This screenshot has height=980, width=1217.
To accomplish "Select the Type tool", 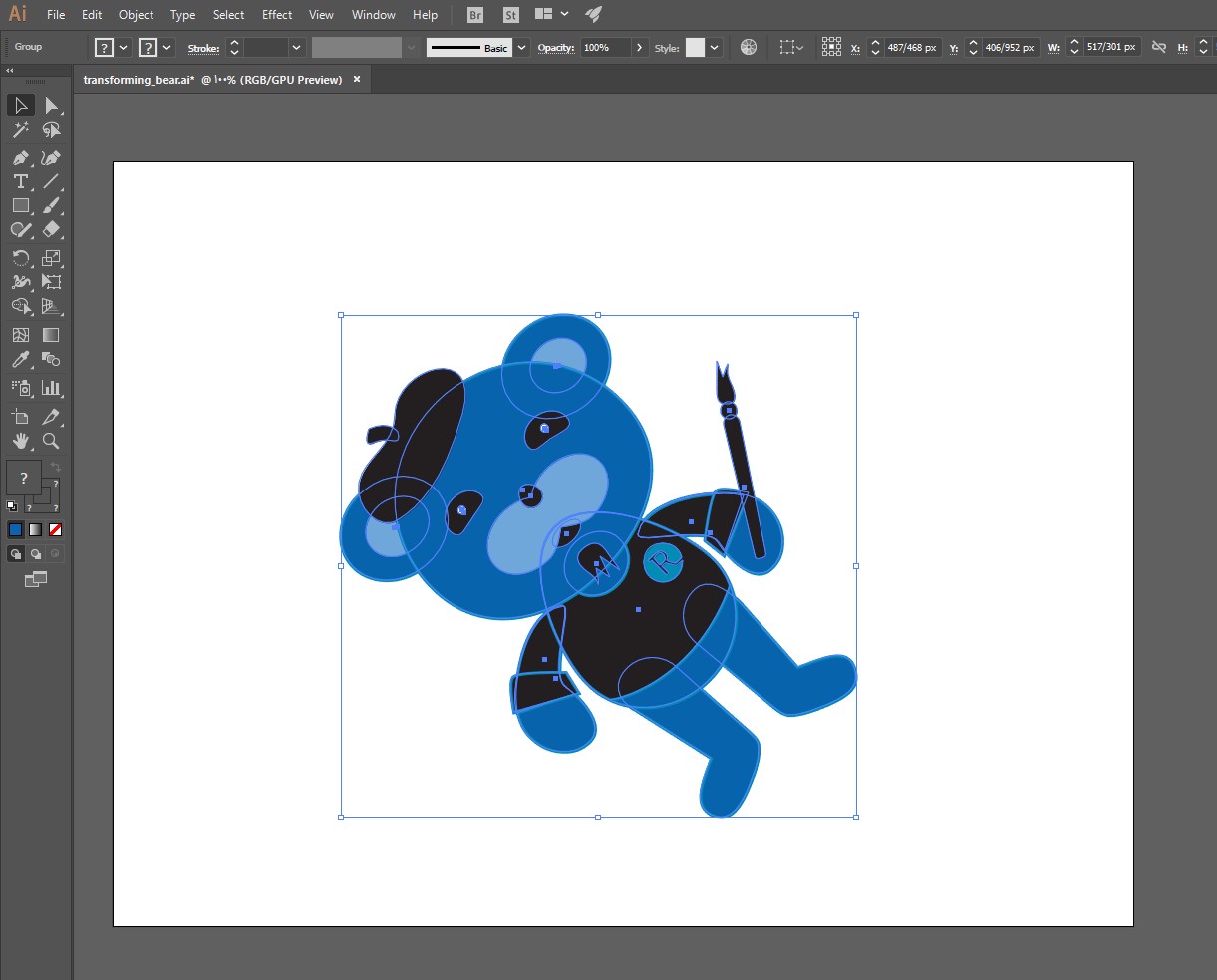I will click(20, 181).
